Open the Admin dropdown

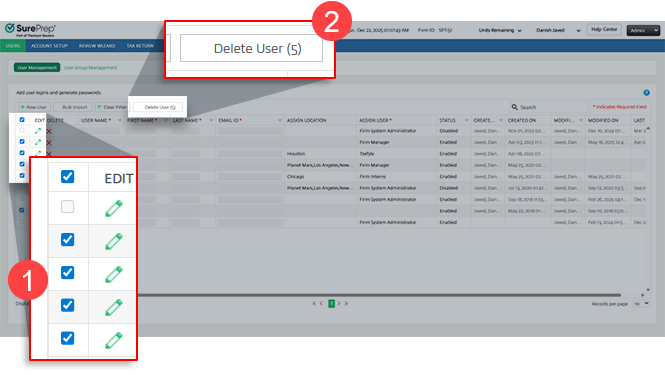click(x=643, y=31)
